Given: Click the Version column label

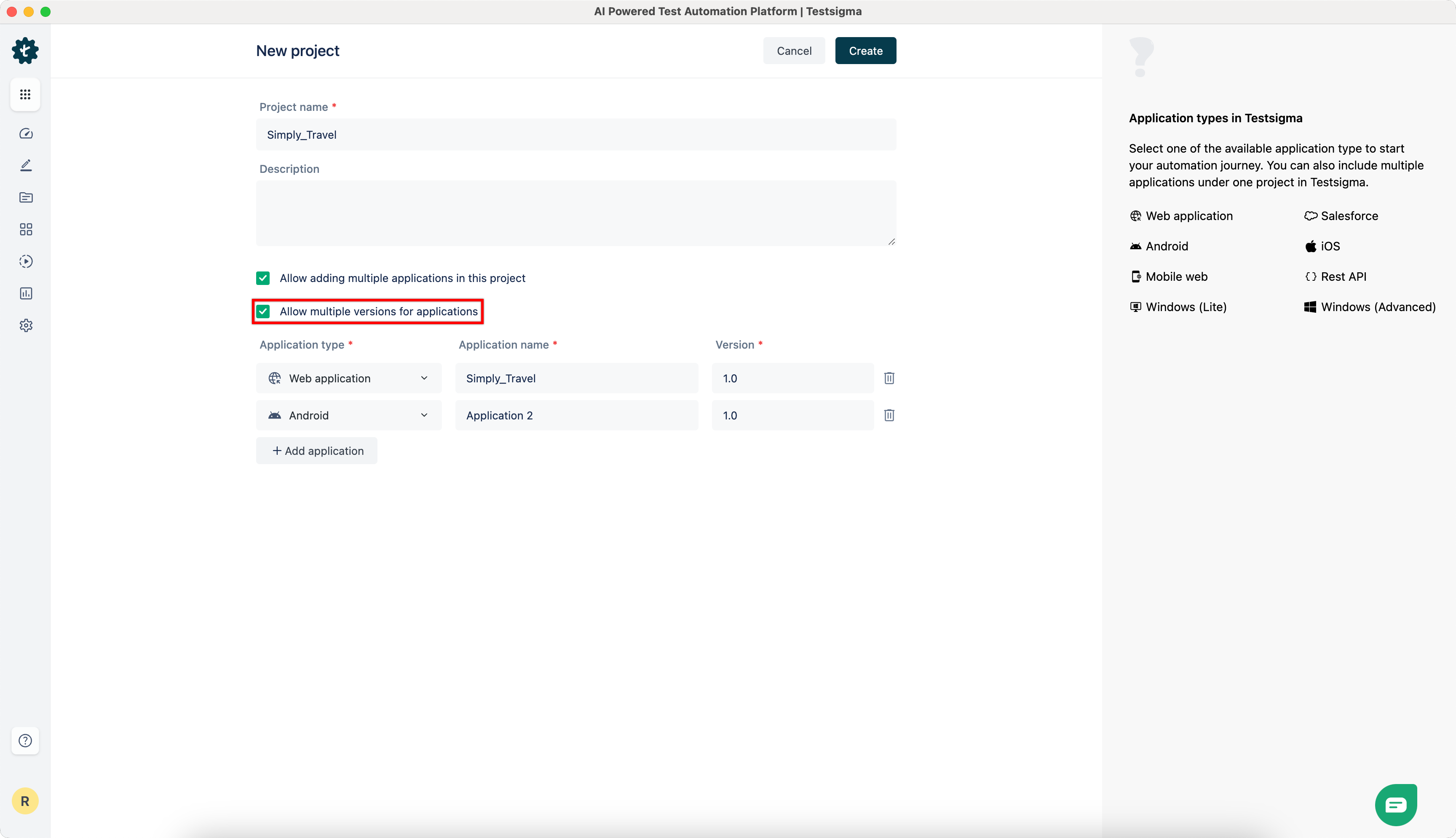Looking at the screenshot, I should (734, 345).
